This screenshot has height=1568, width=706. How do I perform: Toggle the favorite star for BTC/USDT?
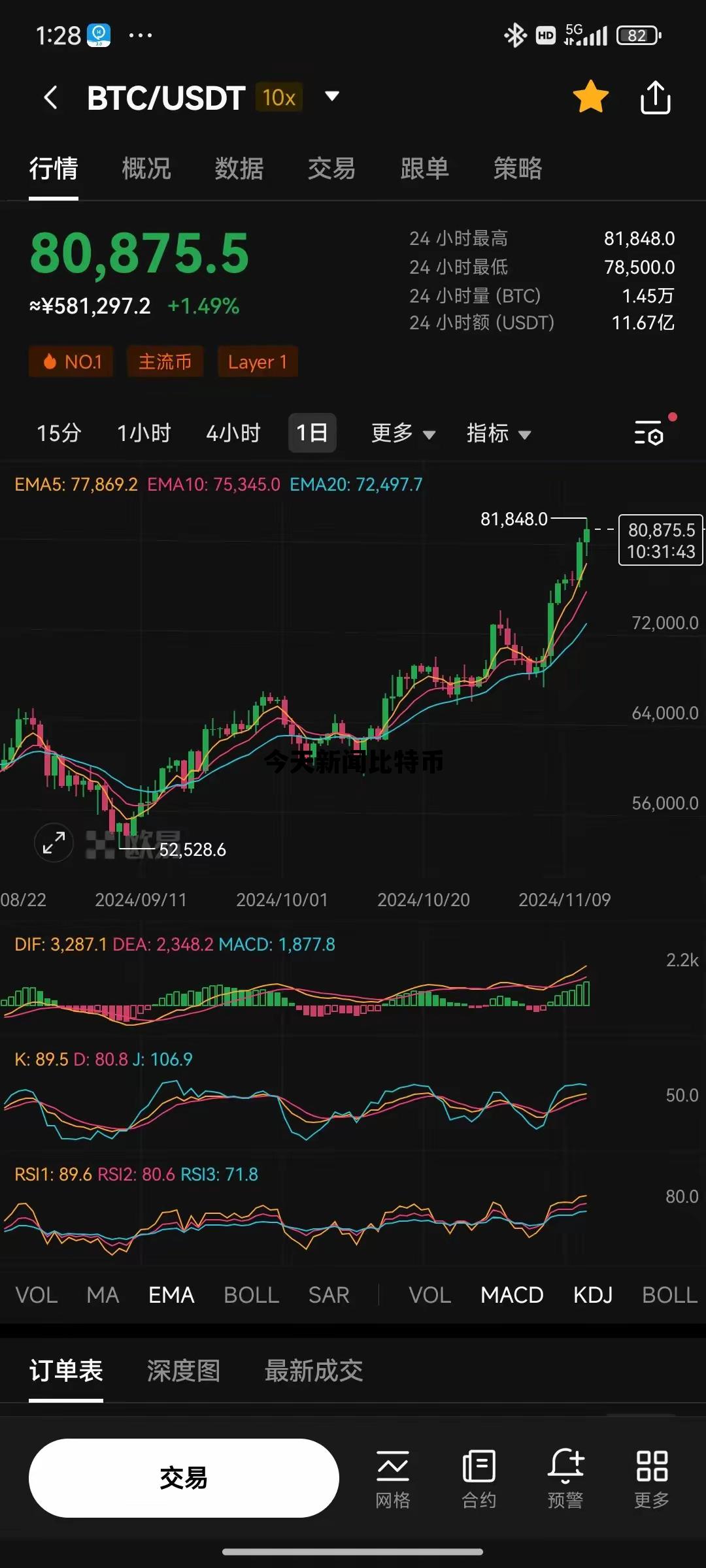click(590, 97)
